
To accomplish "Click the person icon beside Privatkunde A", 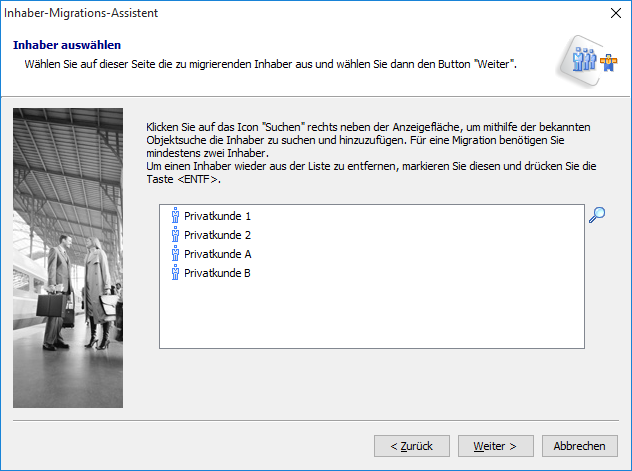I will coord(175,254).
